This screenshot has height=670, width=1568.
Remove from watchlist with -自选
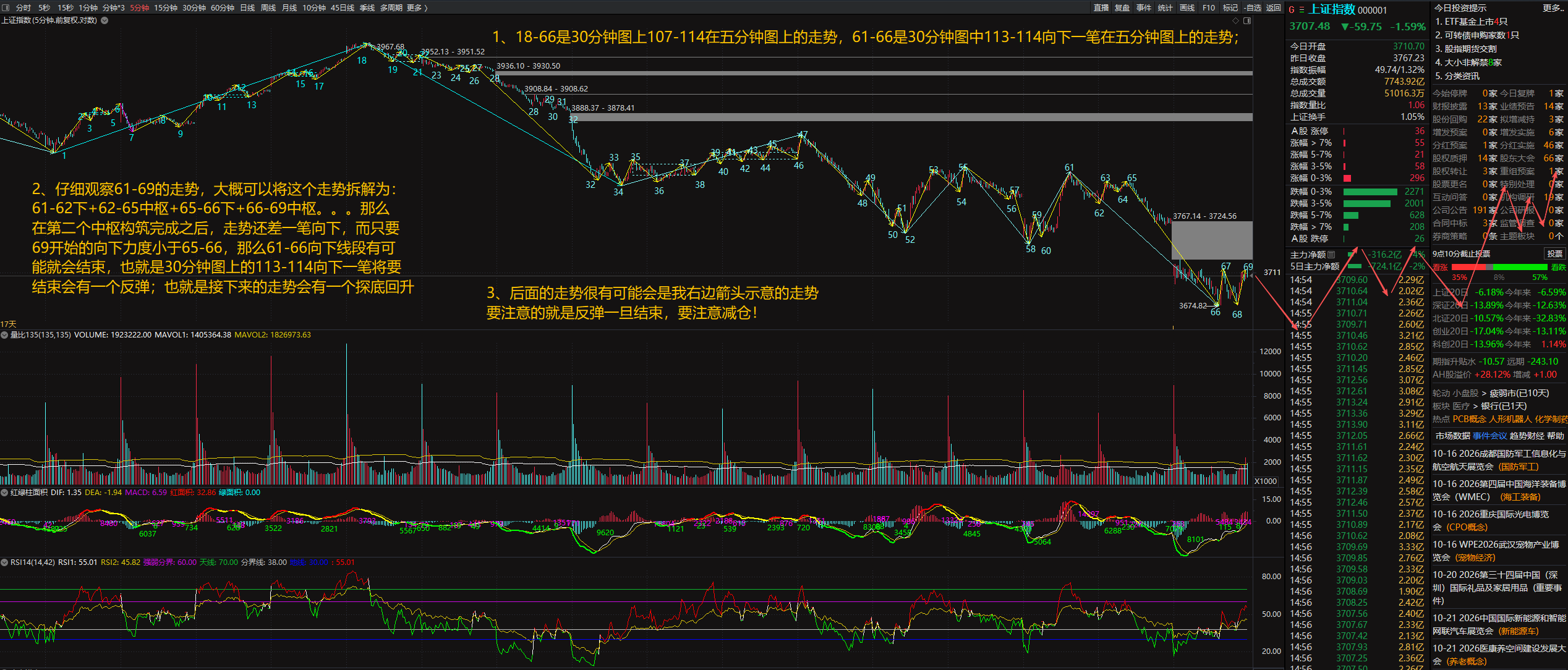point(1252,7)
